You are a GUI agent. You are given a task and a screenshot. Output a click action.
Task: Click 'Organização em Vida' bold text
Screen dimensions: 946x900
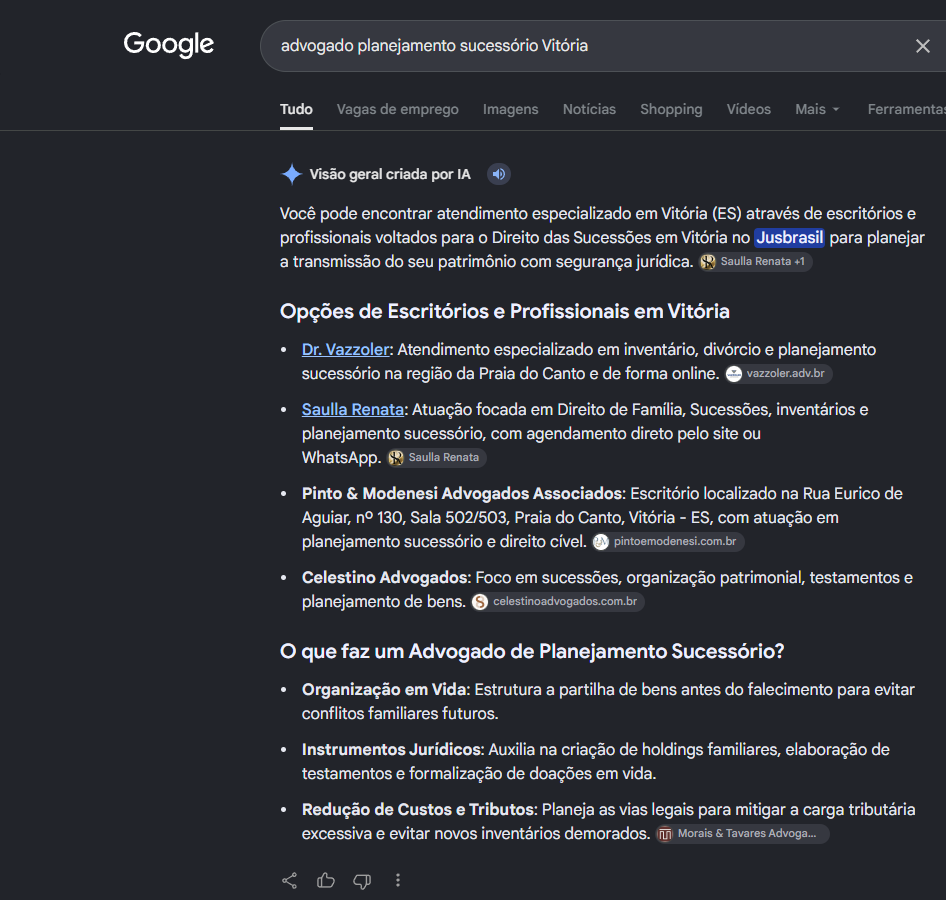[384, 689]
